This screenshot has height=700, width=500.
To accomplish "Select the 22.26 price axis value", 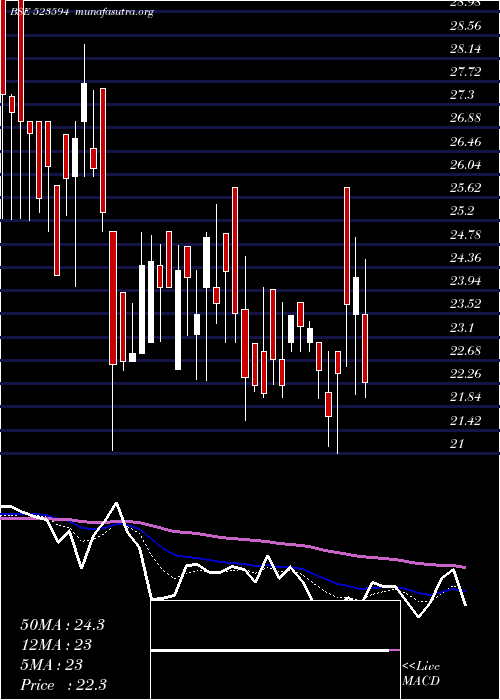I will [x=466, y=374].
